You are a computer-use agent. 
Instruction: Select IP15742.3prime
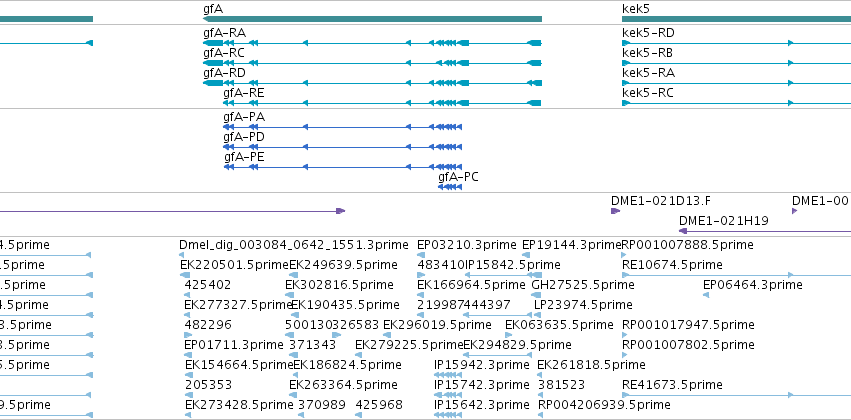482,385
